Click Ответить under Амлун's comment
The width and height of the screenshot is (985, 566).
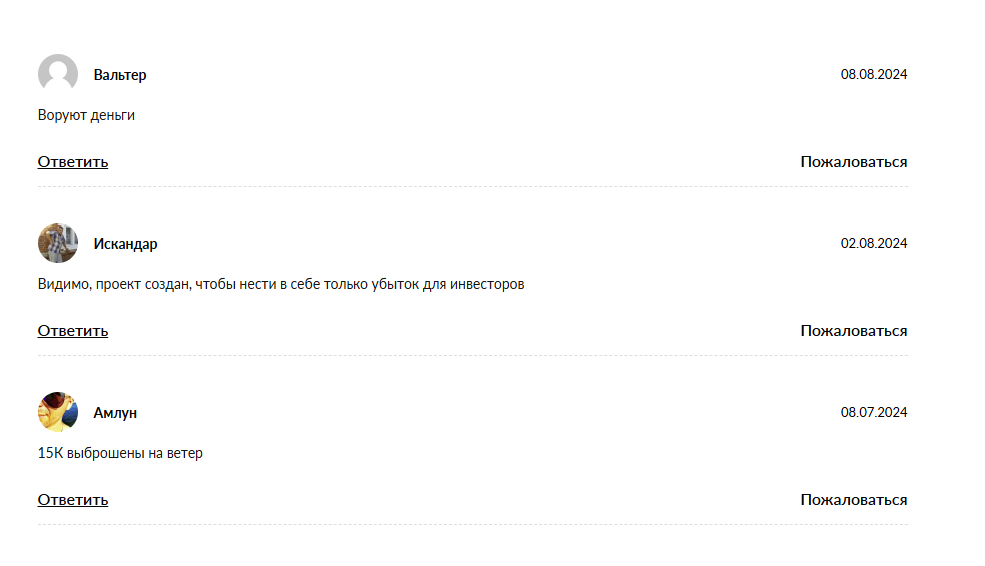point(73,500)
